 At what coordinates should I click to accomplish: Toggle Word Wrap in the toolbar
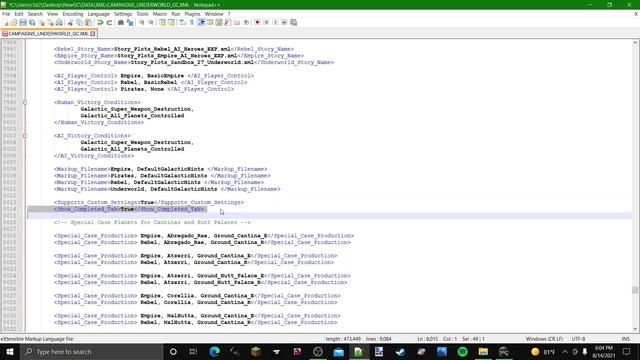pyautogui.click(x=182, y=22)
